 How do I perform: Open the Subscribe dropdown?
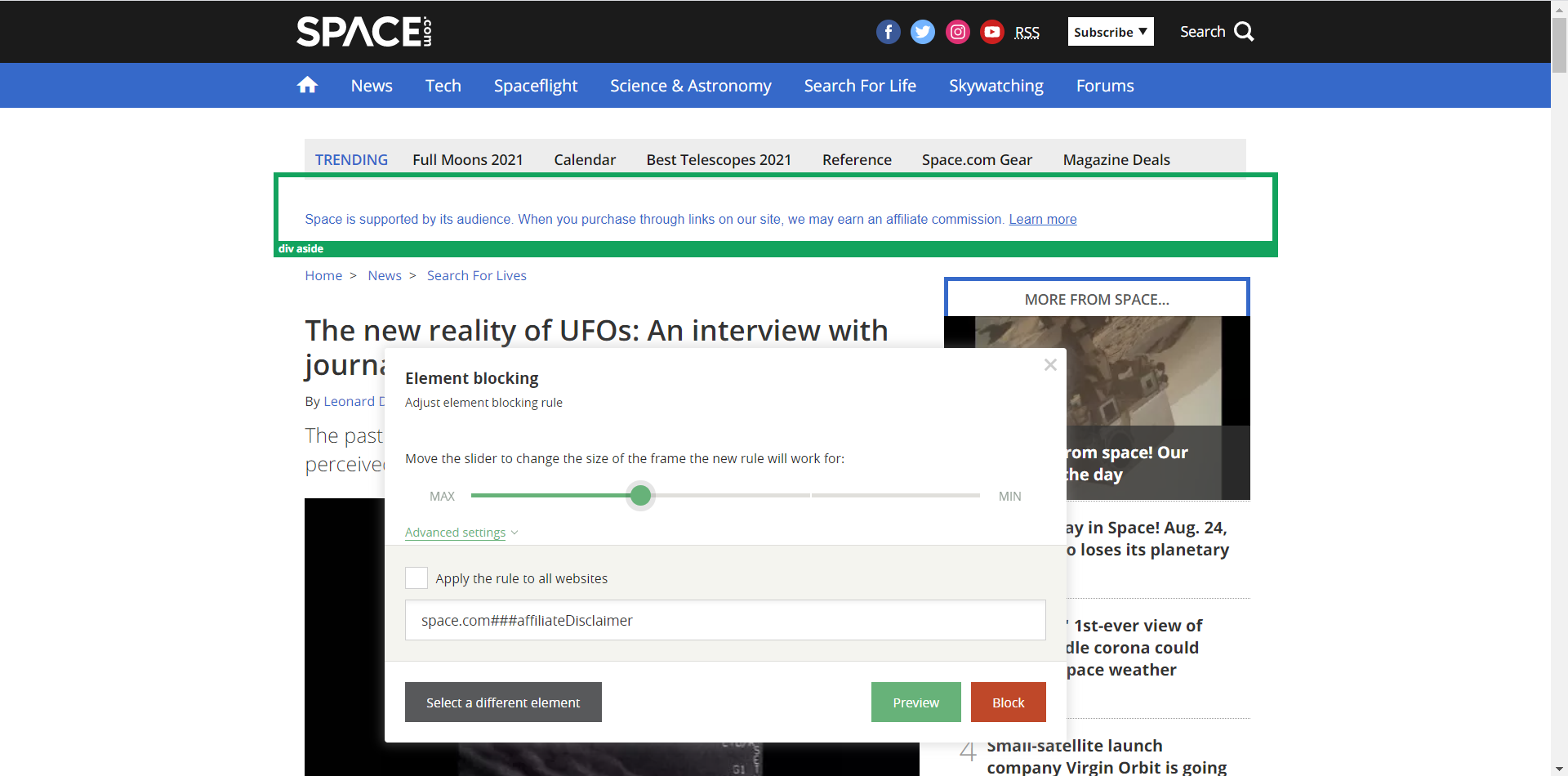1111,32
